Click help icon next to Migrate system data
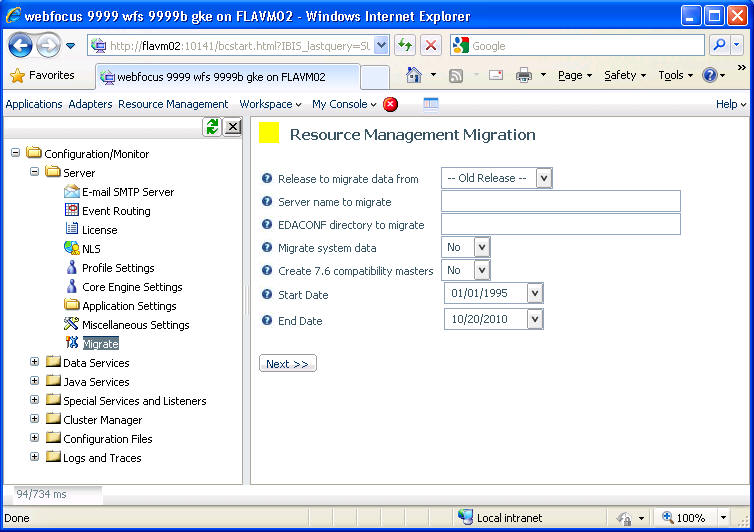Viewport: 754px width, 532px height. [267, 248]
